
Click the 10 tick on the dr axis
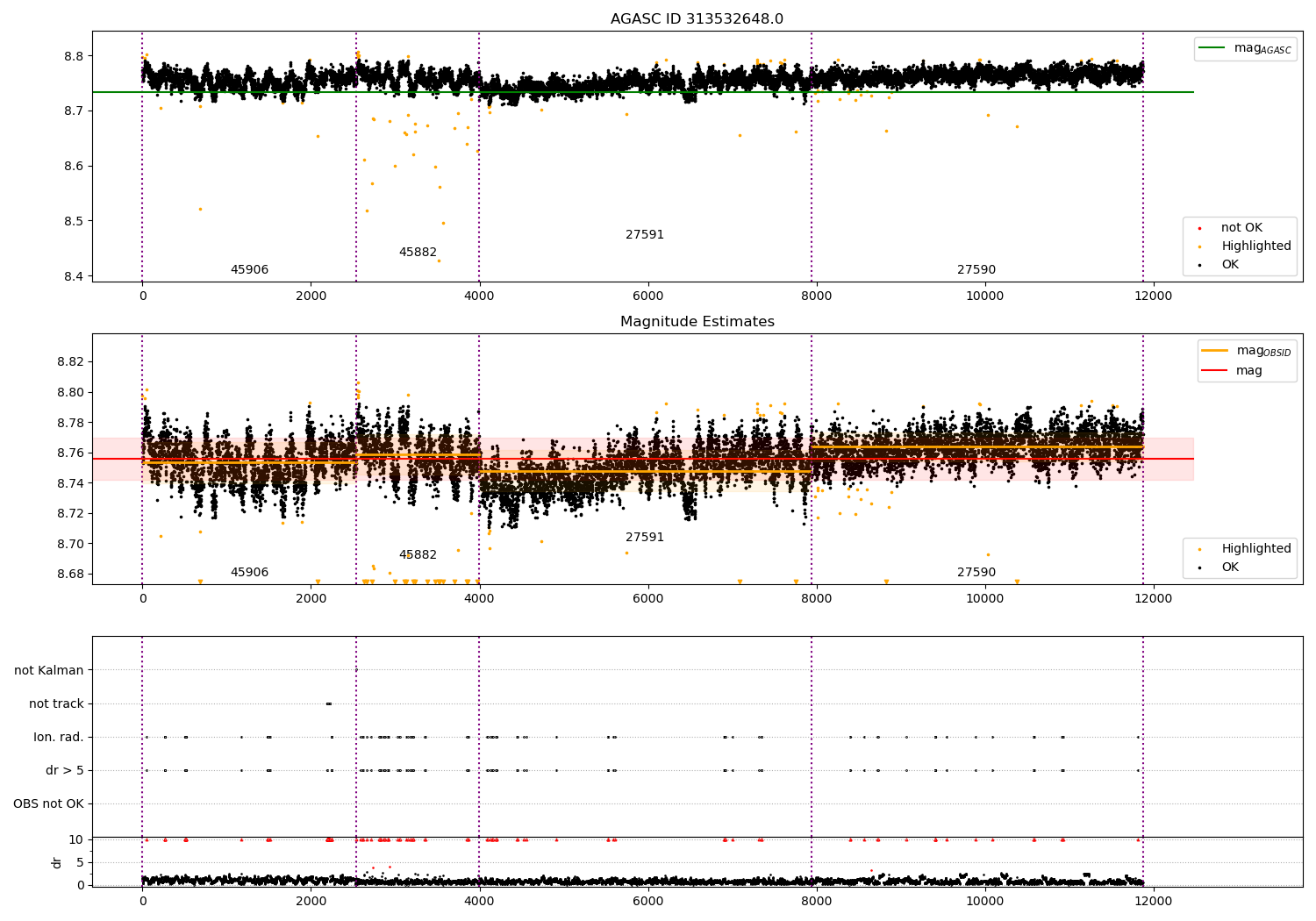coord(76,840)
